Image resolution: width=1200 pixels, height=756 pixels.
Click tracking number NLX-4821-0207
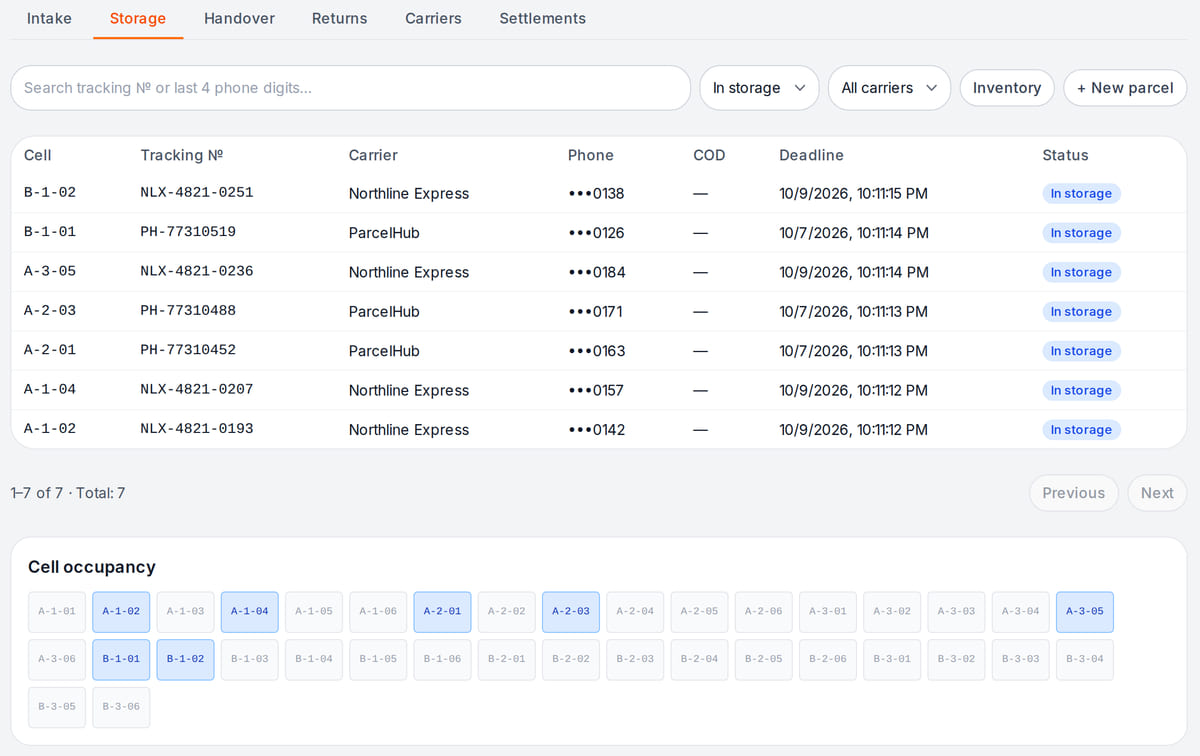[x=197, y=390]
